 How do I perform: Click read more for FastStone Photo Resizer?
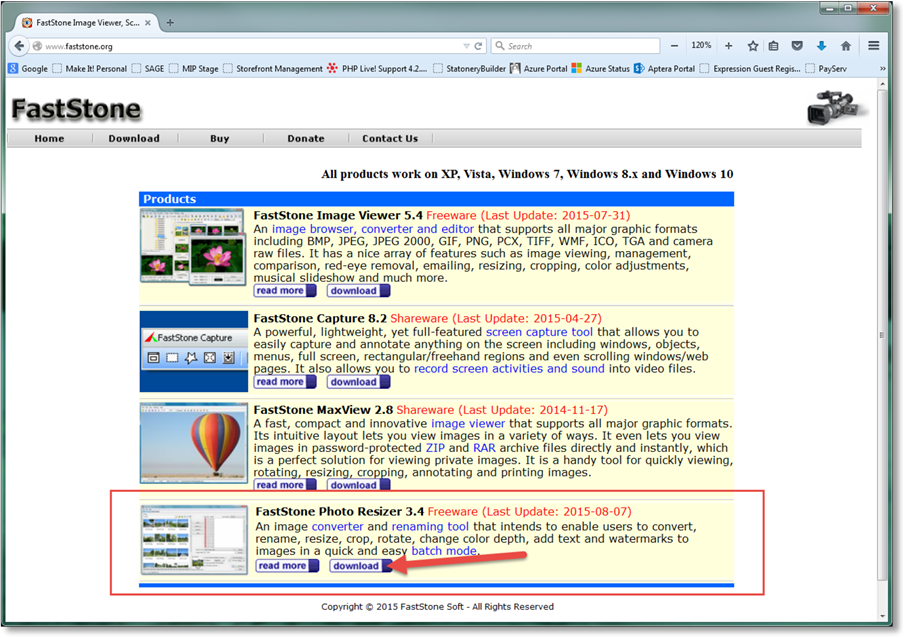pos(287,565)
